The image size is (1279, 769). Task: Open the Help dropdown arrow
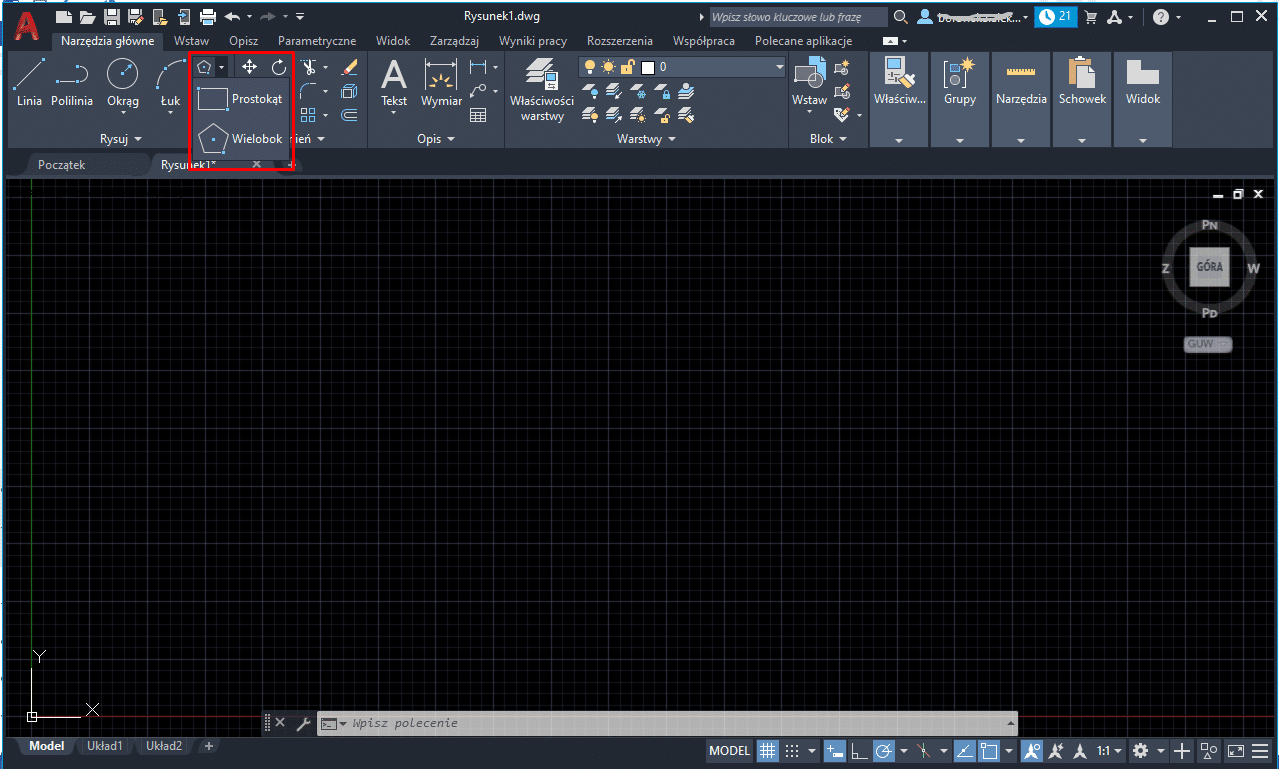[x=1178, y=17]
